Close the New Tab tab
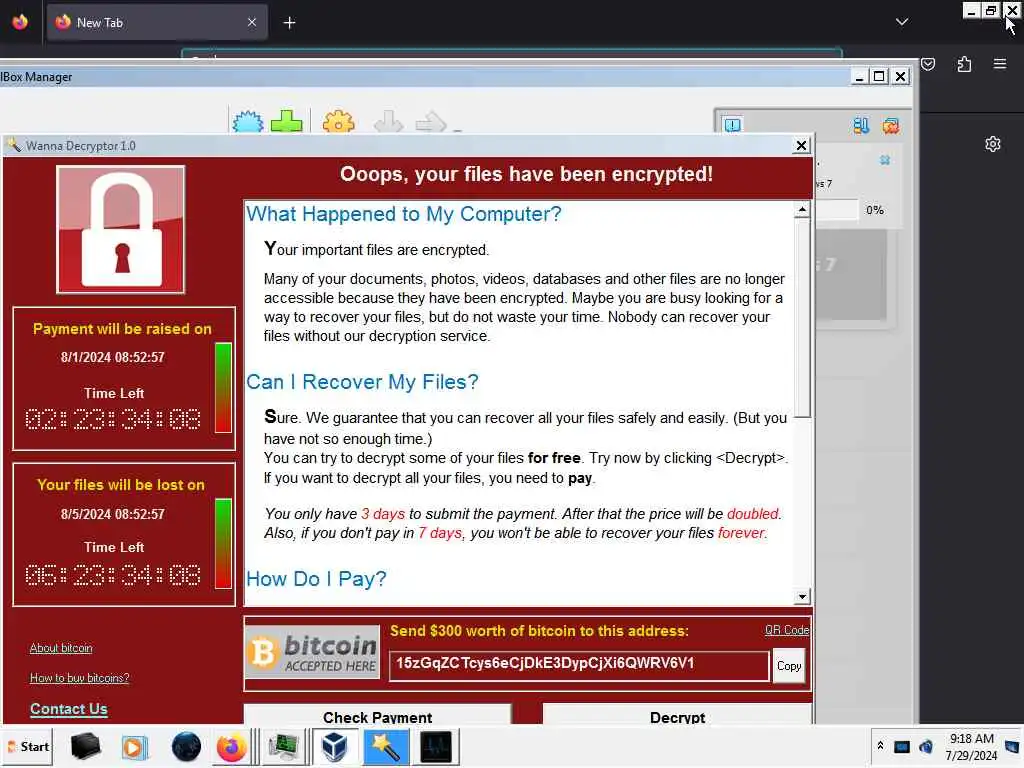 (252, 22)
